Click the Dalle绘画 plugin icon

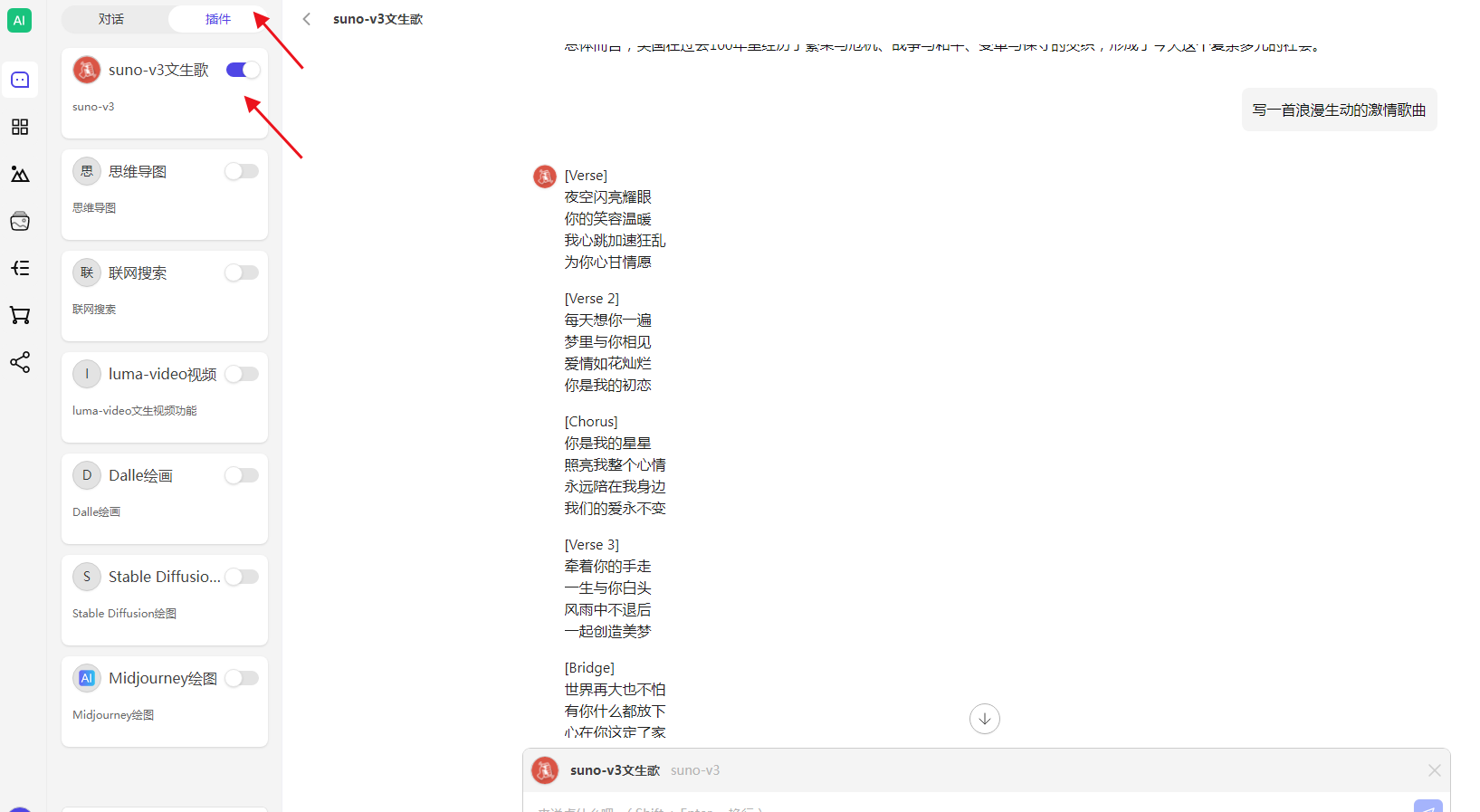(x=87, y=475)
